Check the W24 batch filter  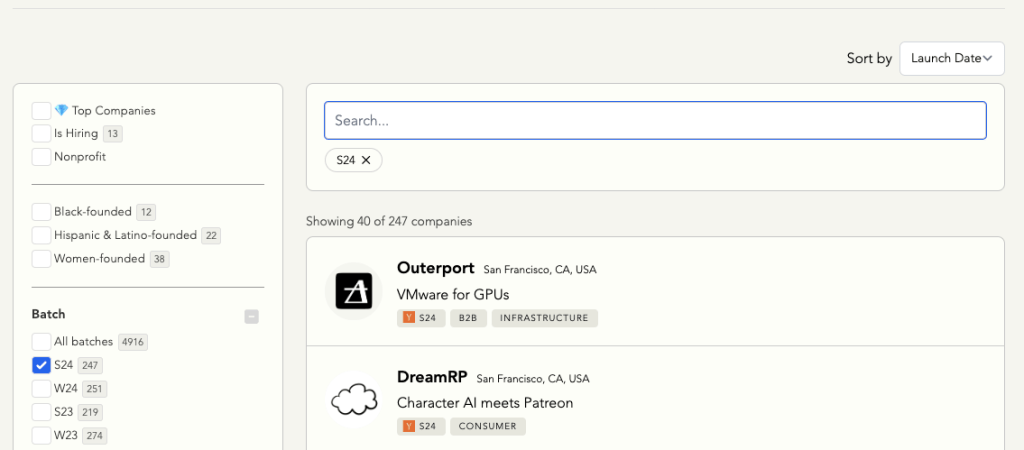pyautogui.click(x=41, y=388)
